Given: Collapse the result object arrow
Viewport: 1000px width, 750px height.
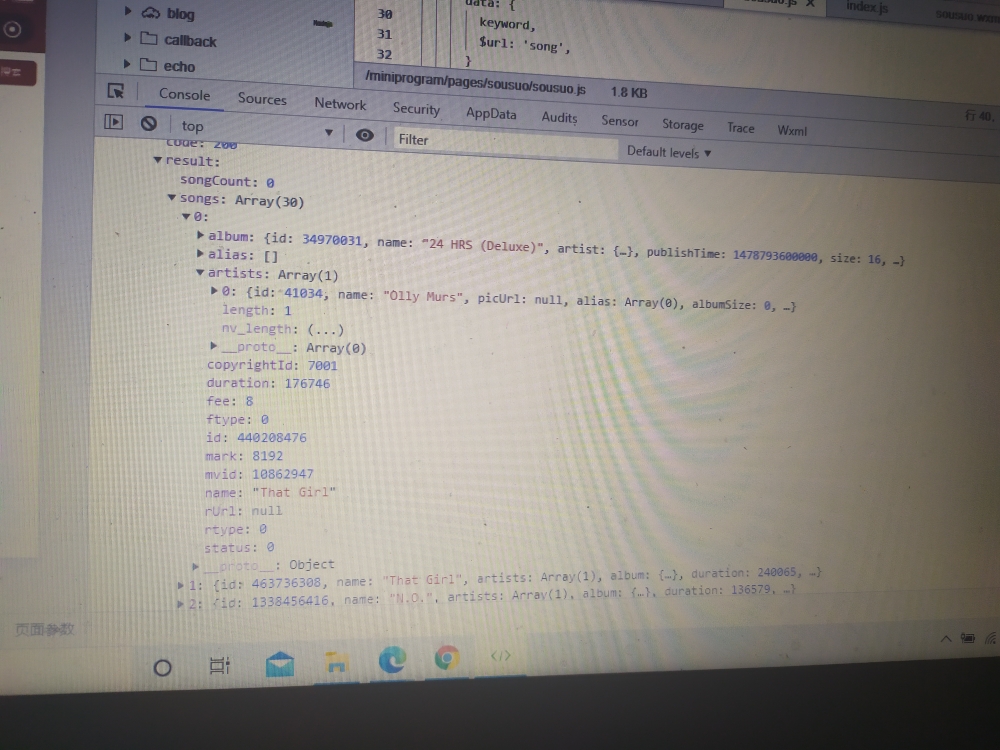Looking at the screenshot, I should (x=158, y=160).
